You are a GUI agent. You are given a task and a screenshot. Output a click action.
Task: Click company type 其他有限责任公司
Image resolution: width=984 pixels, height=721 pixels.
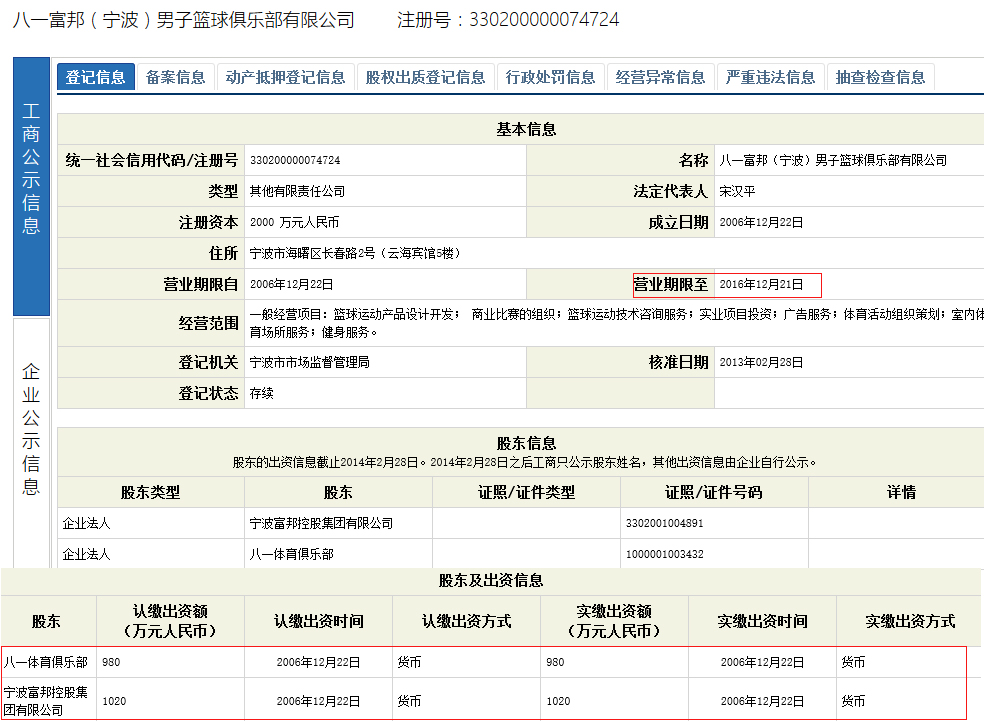[297, 191]
